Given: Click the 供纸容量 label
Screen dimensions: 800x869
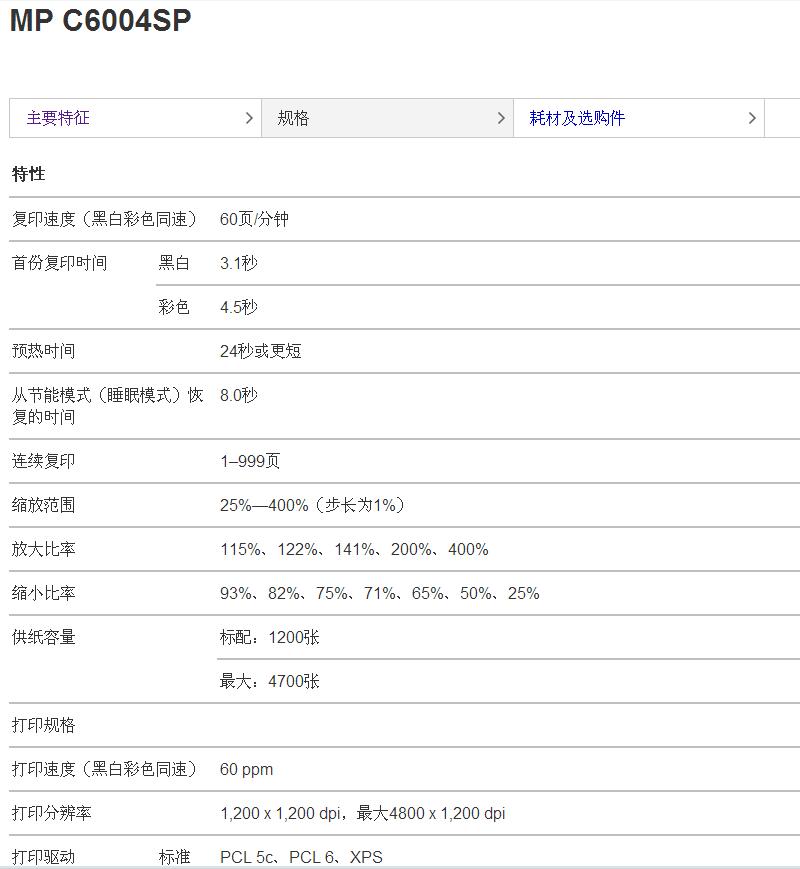Looking at the screenshot, I should tap(43, 637).
